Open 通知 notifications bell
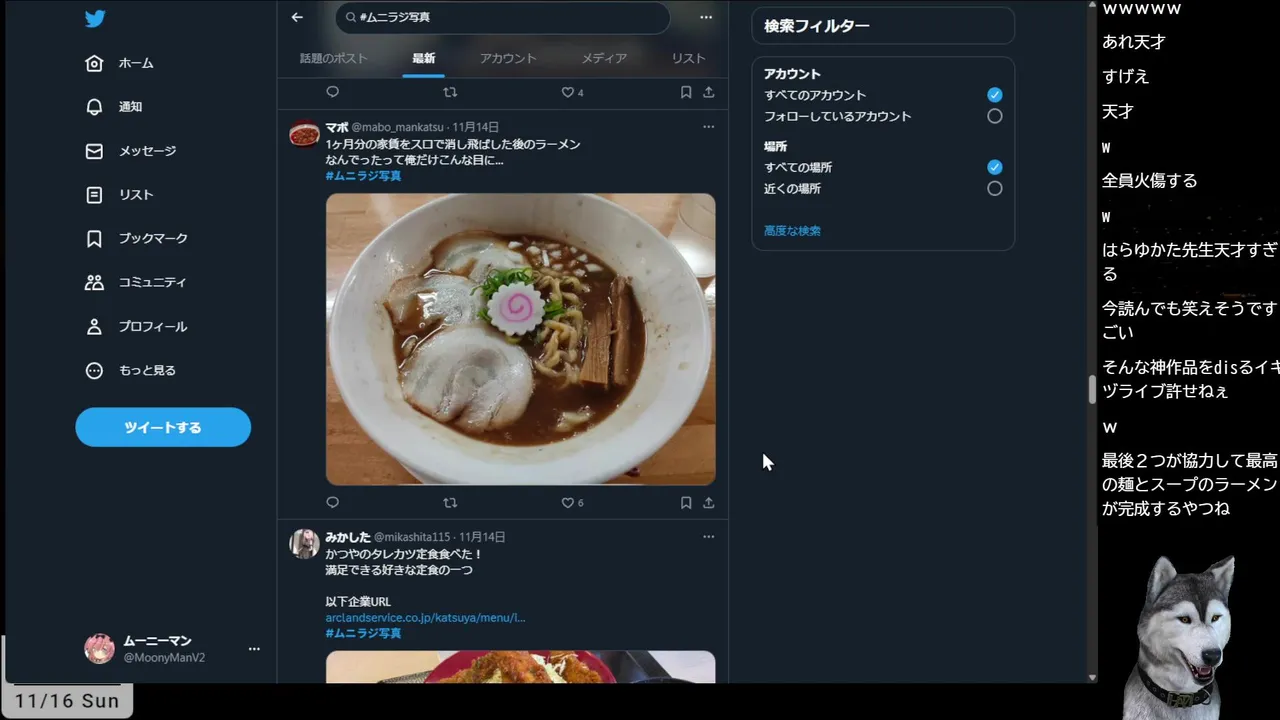The height and width of the screenshot is (720, 1280). tap(94, 107)
